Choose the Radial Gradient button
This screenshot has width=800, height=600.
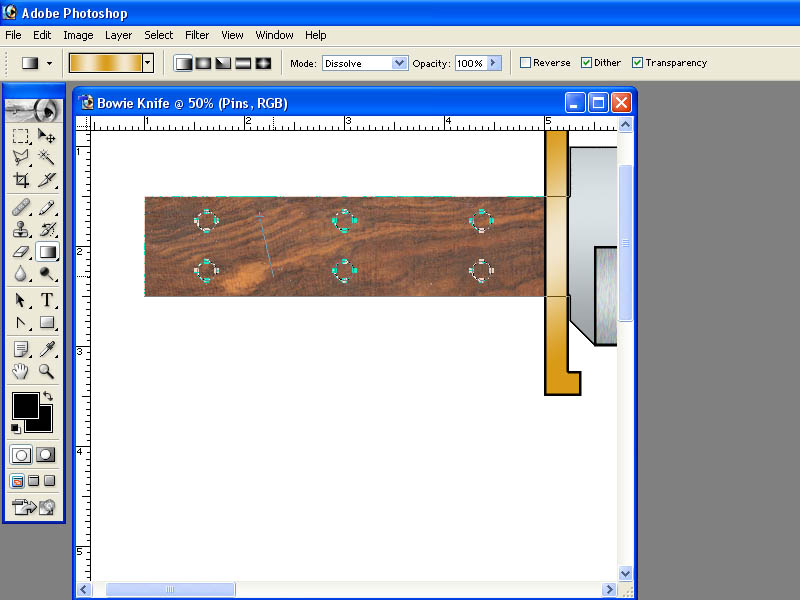(x=203, y=63)
